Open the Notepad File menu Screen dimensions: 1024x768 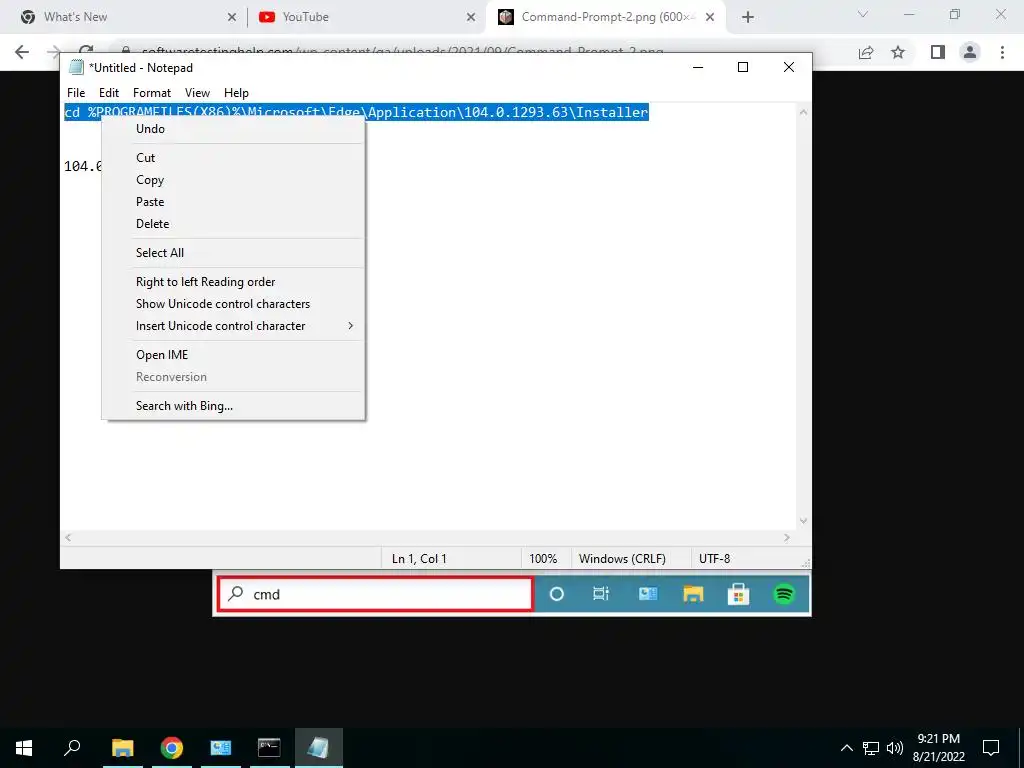click(76, 93)
